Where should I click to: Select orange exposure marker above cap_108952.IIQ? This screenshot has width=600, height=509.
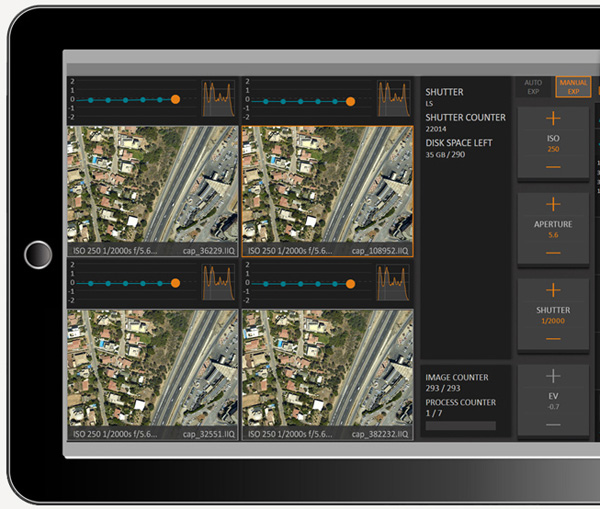point(350,101)
